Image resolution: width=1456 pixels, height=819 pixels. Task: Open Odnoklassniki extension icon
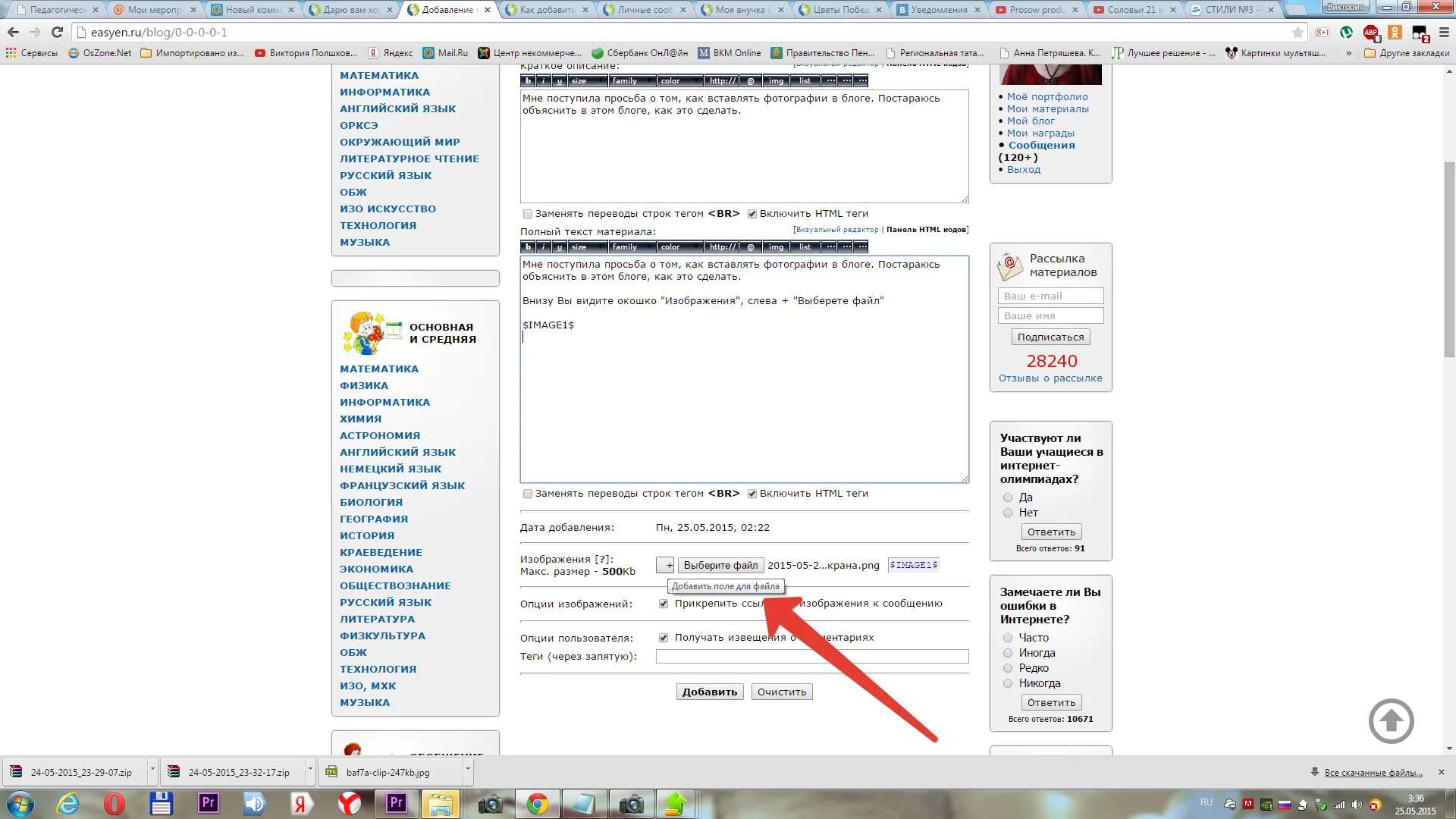click(x=1395, y=33)
